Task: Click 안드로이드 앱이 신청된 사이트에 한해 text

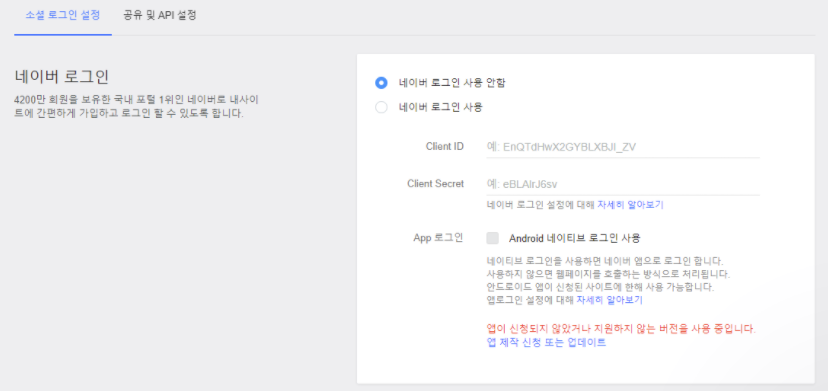Action: pos(600,287)
